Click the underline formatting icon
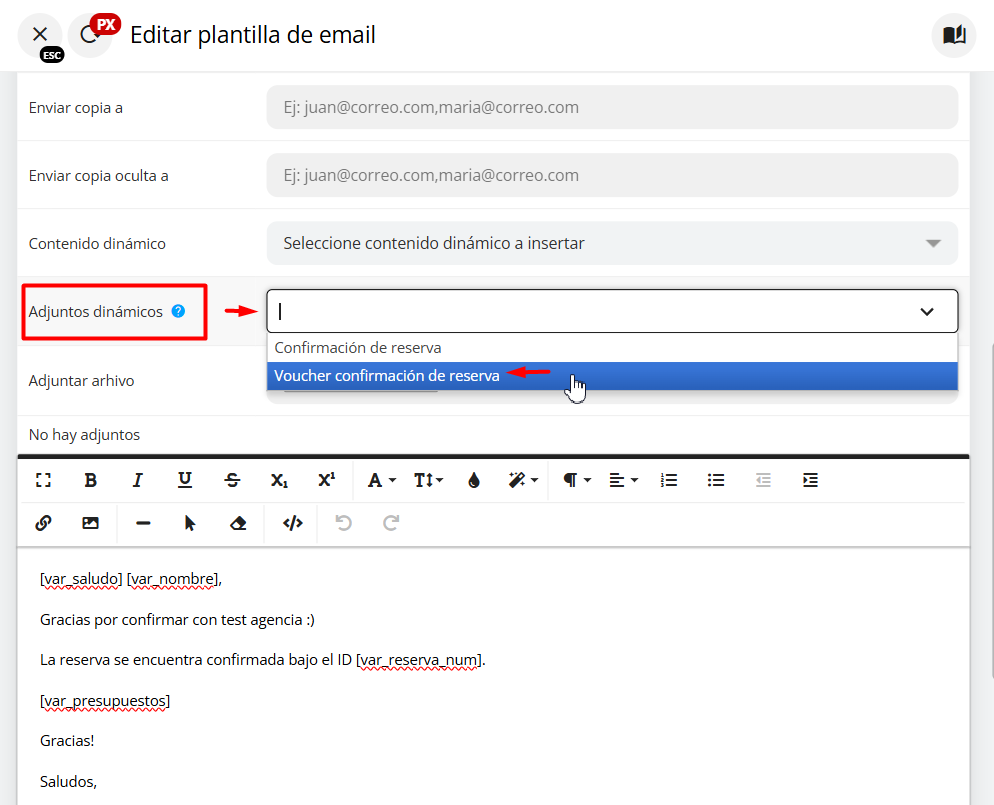Image resolution: width=994 pixels, height=805 pixels. [x=185, y=480]
